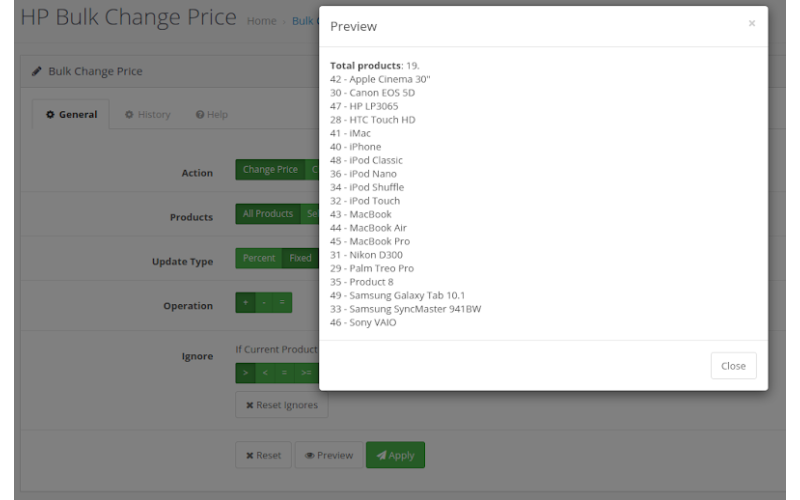
Task: Open the Help tab
Action: coord(212,114)
